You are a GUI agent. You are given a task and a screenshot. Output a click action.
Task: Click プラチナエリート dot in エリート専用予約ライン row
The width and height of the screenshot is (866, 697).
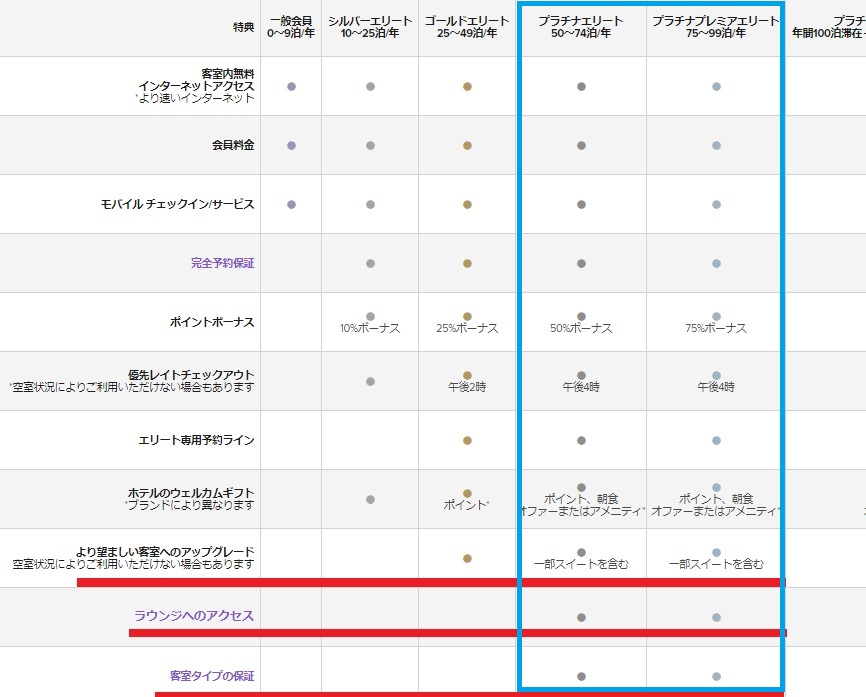[581, 441]
